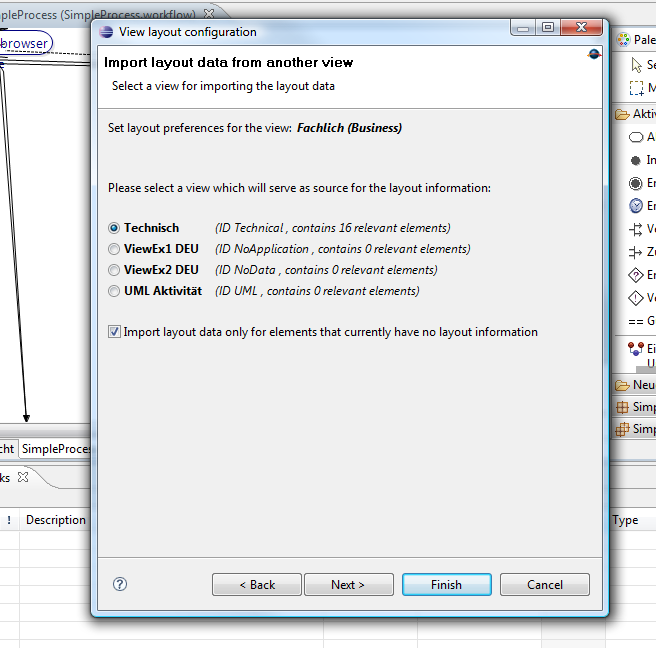Open dialog help question mark icon
This screenshot has width=656, height=648.
tap(120, 584)
